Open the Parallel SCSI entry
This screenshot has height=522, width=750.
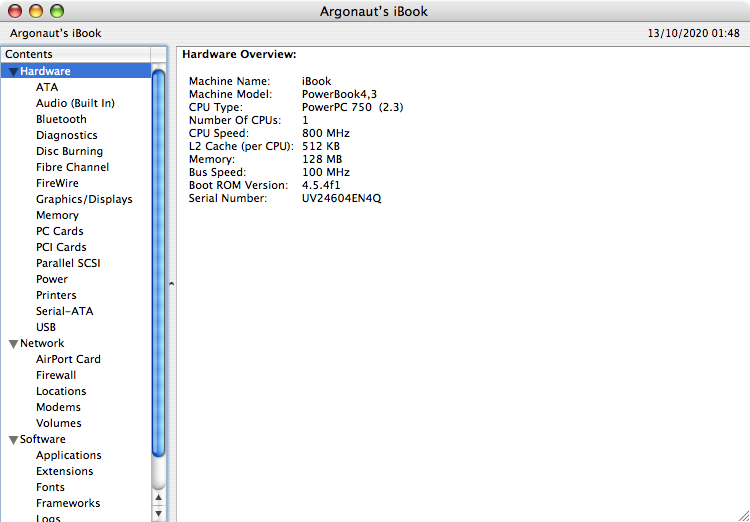[x=68, y=263]
